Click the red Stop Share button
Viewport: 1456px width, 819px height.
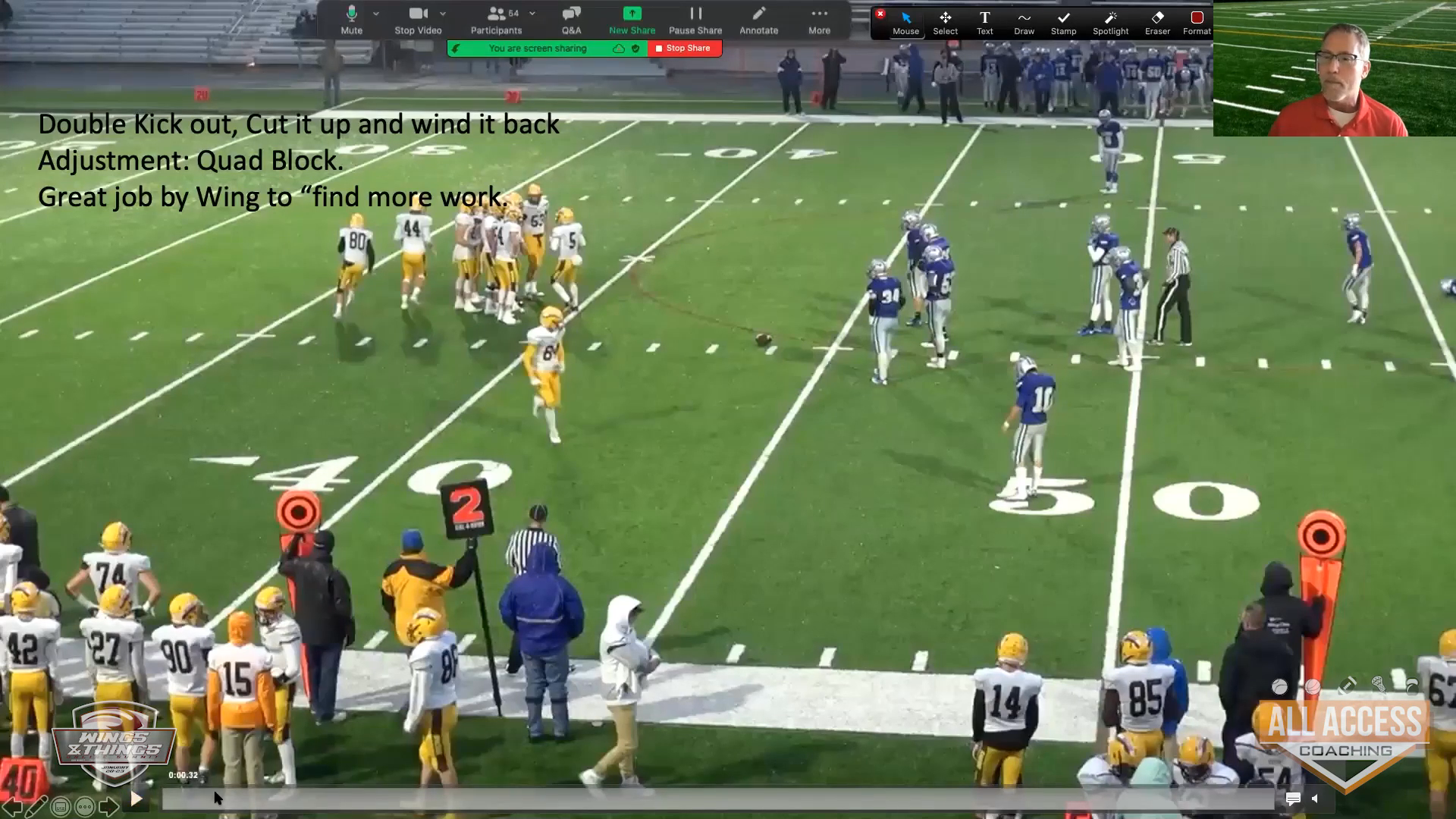pos(684,48)
